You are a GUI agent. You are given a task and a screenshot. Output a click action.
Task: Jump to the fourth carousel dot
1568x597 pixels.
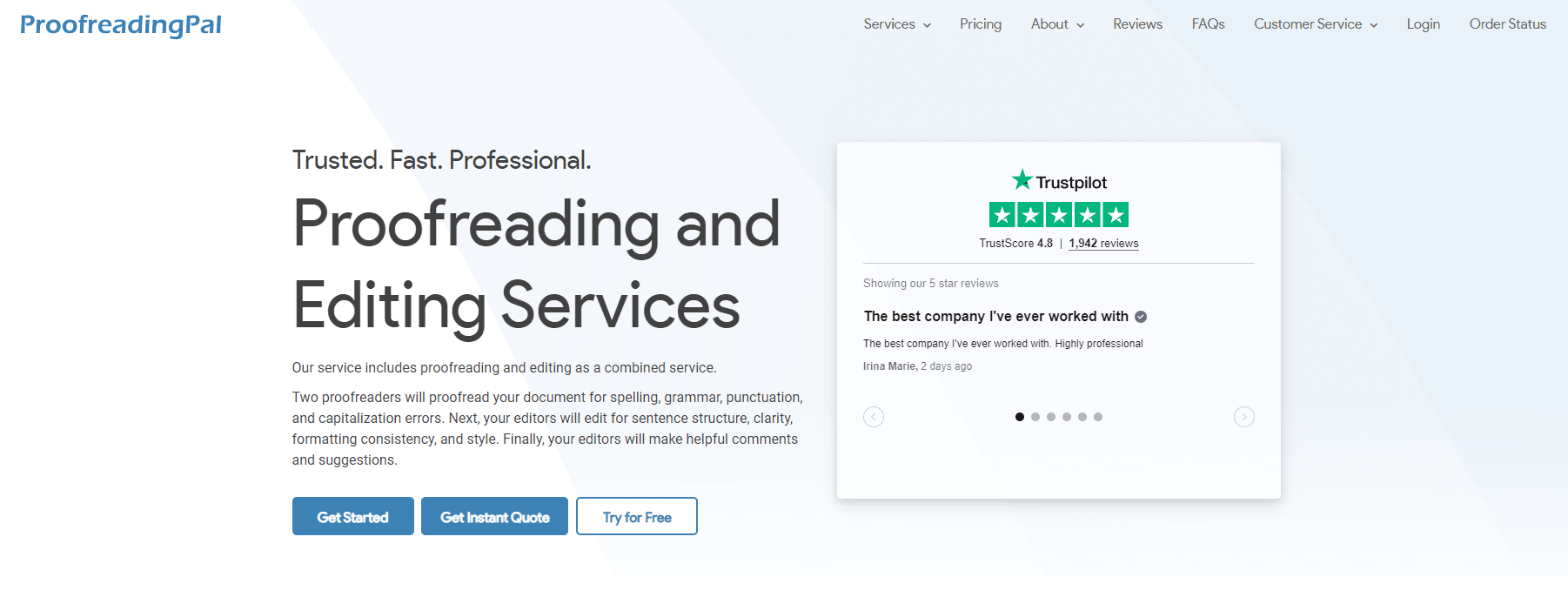pos(1067,417)
